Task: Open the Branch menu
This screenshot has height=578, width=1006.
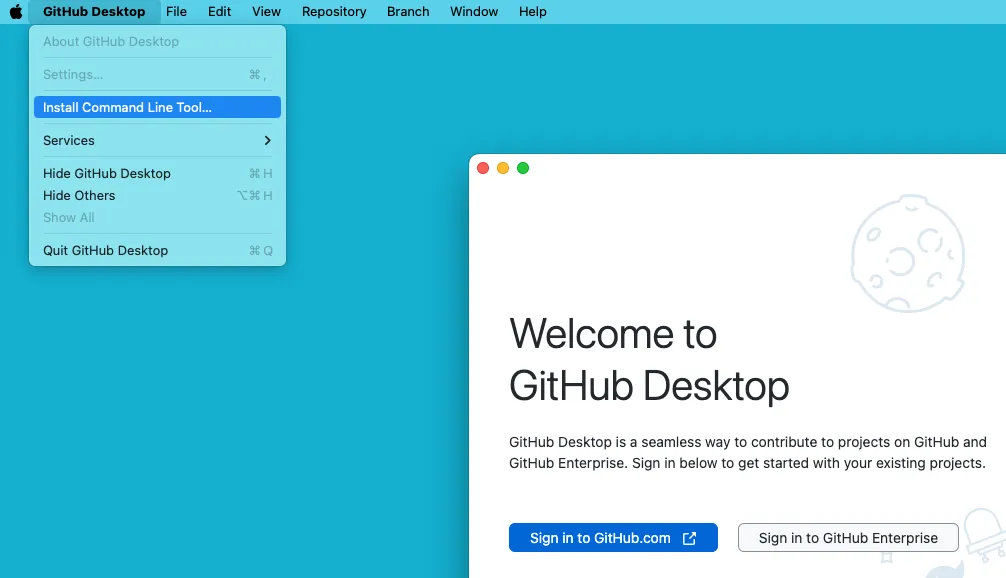Action: pos(408,12)
